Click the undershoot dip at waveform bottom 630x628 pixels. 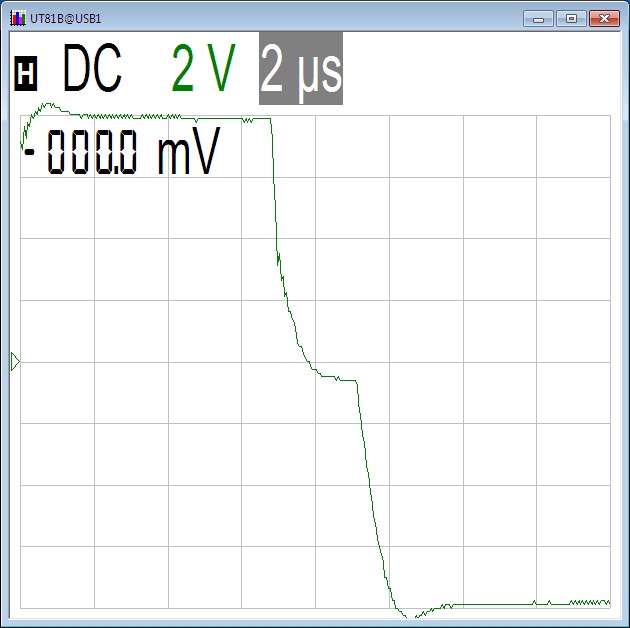(405, 613)
